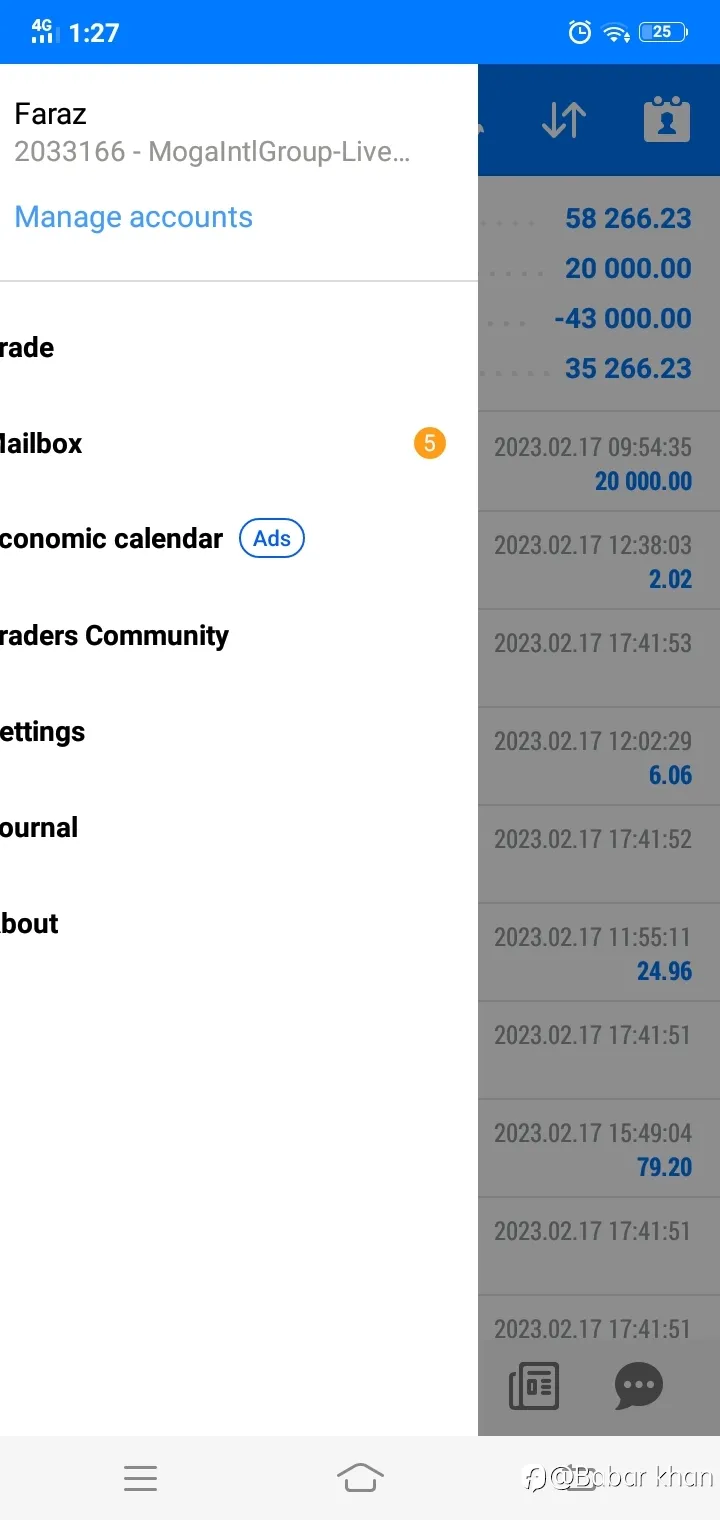
Task: Open the Mailbox menu item
Action: pyautogui.click(x=239, y=444)
